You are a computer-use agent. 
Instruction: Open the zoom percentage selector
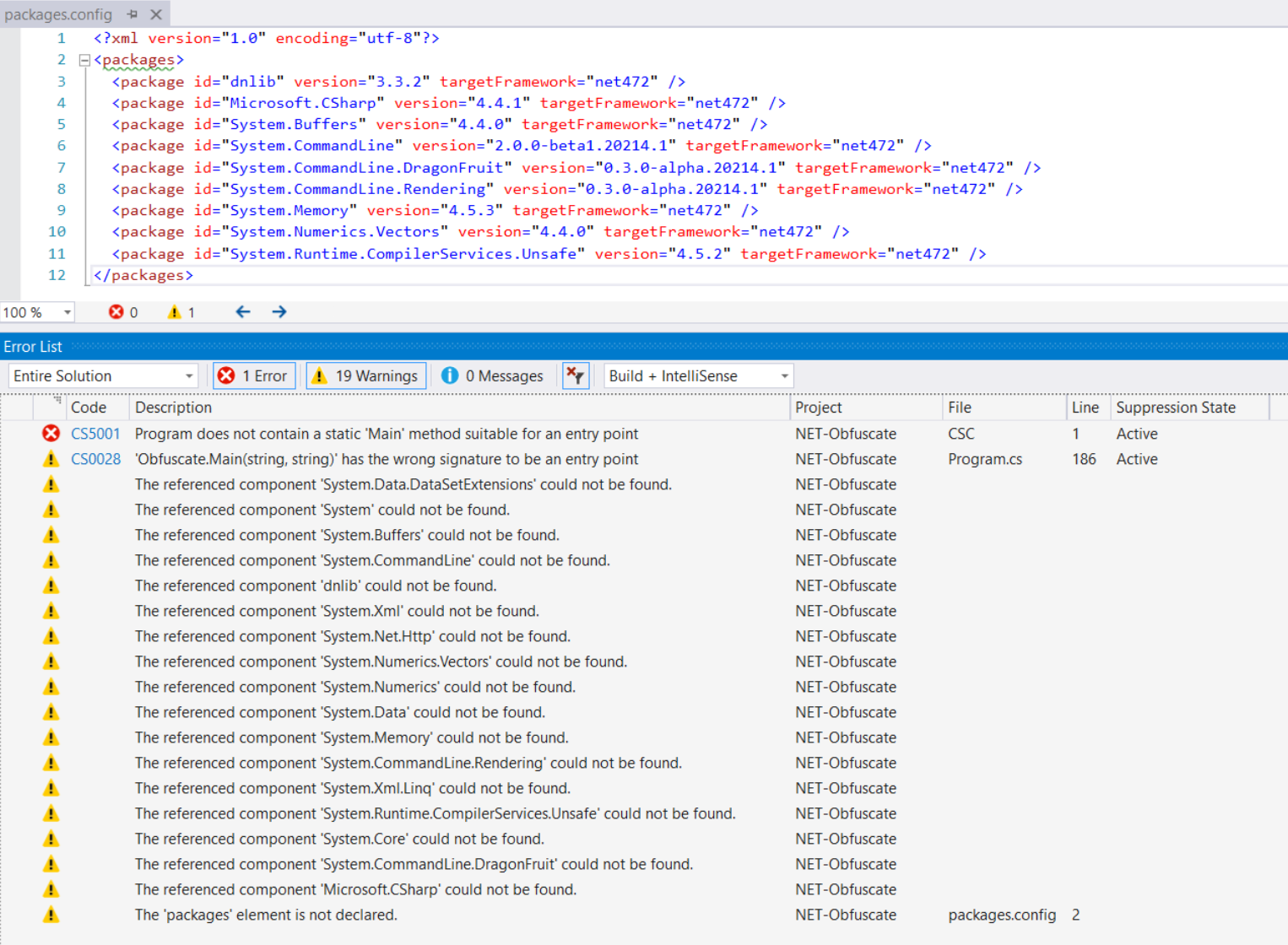click(x=68, y=311)
